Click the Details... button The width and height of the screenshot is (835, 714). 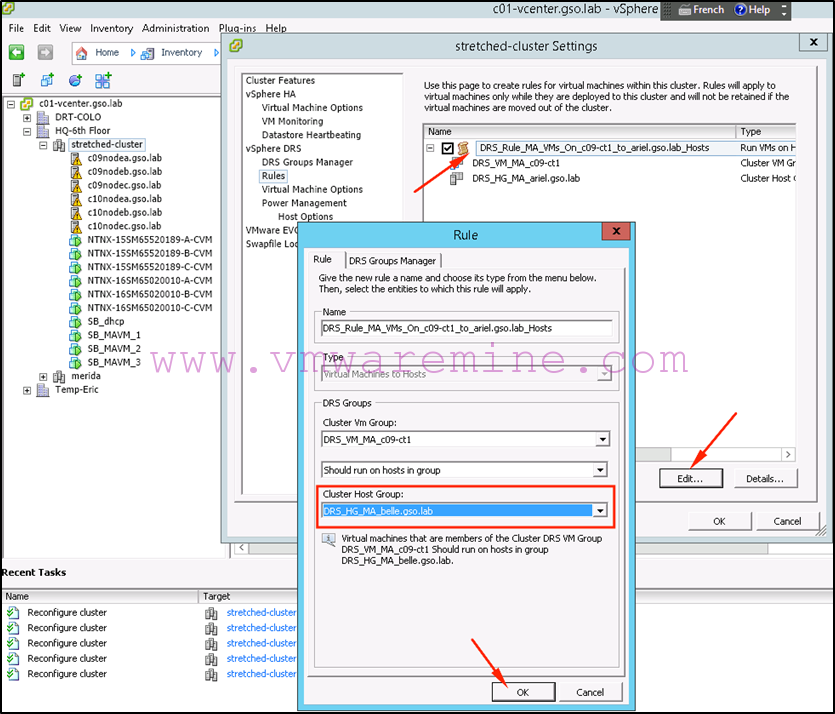(x=765, y=478)
